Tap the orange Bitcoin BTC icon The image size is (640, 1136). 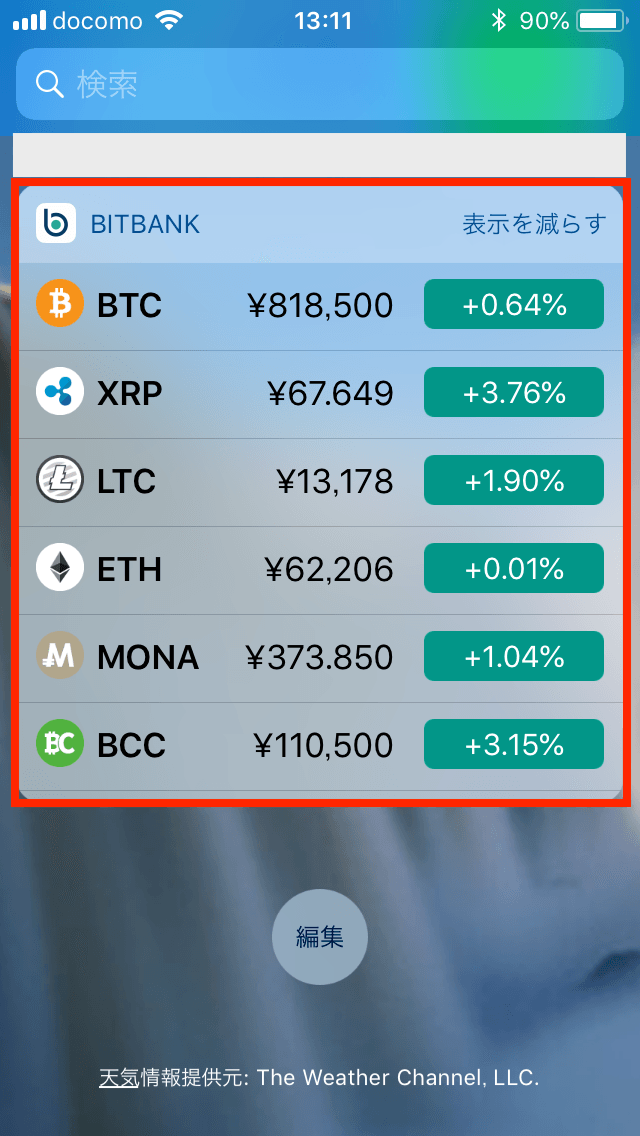tap(60, 304)
